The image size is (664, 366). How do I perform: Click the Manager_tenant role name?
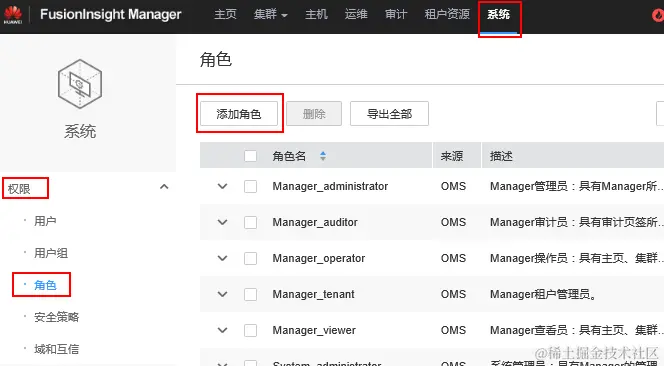tap(313, 294)
